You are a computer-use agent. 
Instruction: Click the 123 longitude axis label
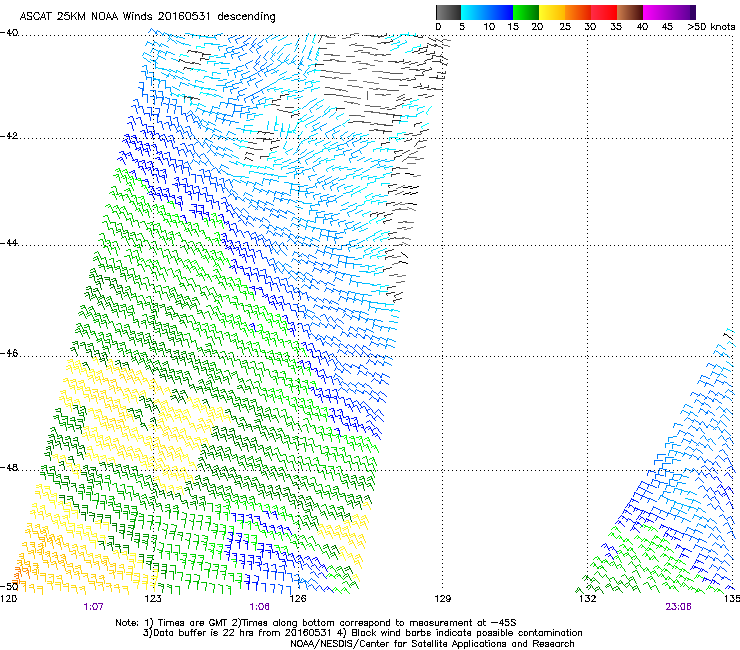[153, 599]
